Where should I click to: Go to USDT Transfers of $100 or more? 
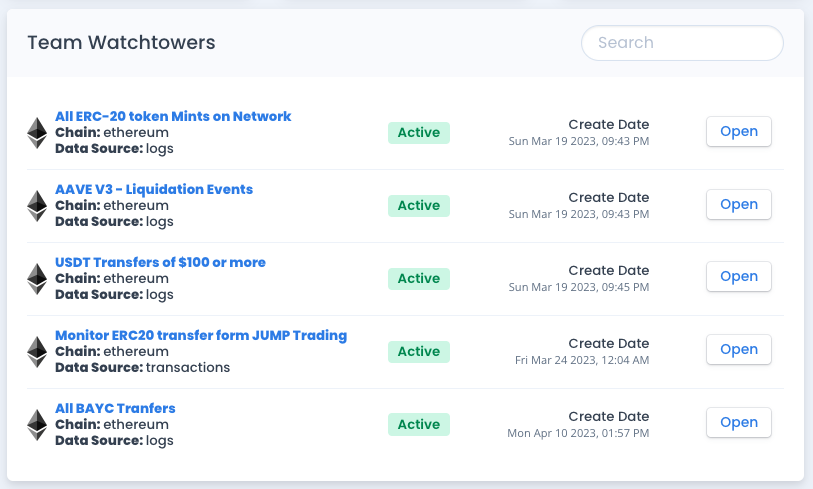[x=160, y=262]
